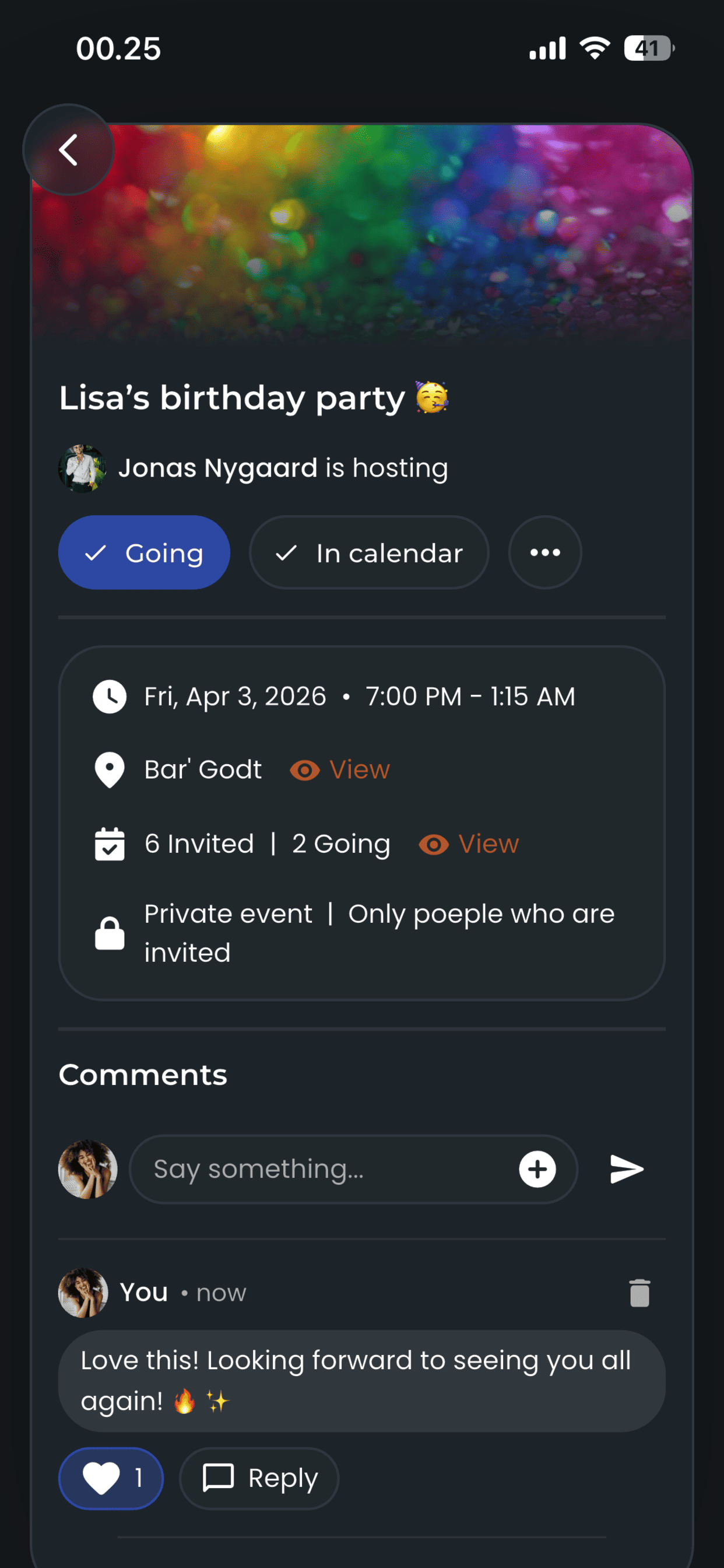This screenshot has width=724, height=1568.
Task: Toggle the Going attendance button
Action: coord(144,552)
